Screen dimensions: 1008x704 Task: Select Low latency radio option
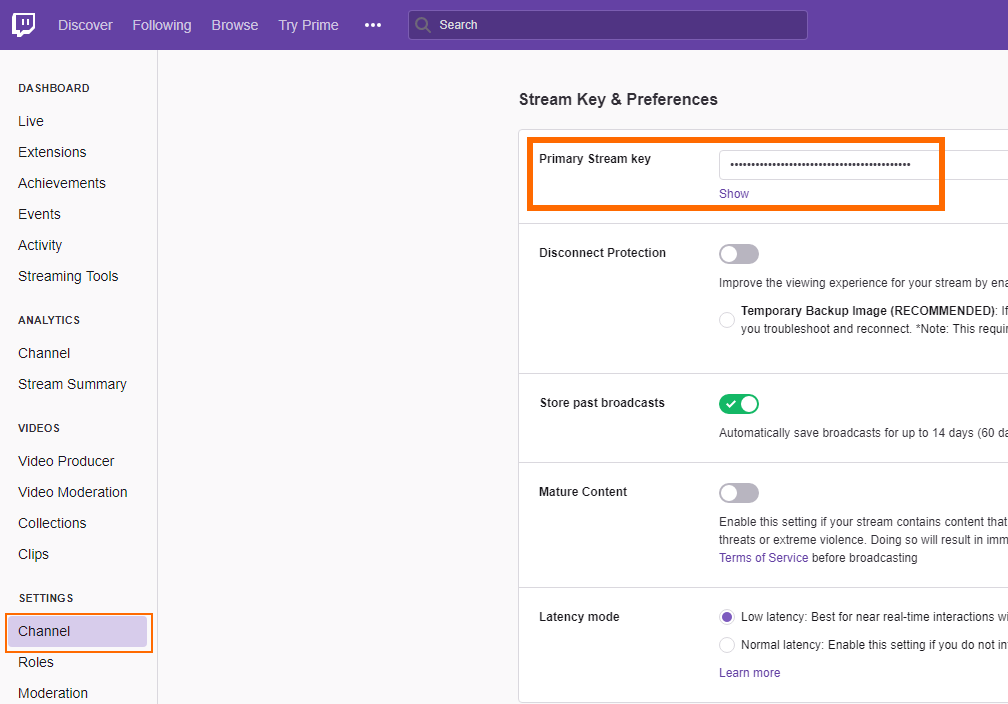[727, 617]
